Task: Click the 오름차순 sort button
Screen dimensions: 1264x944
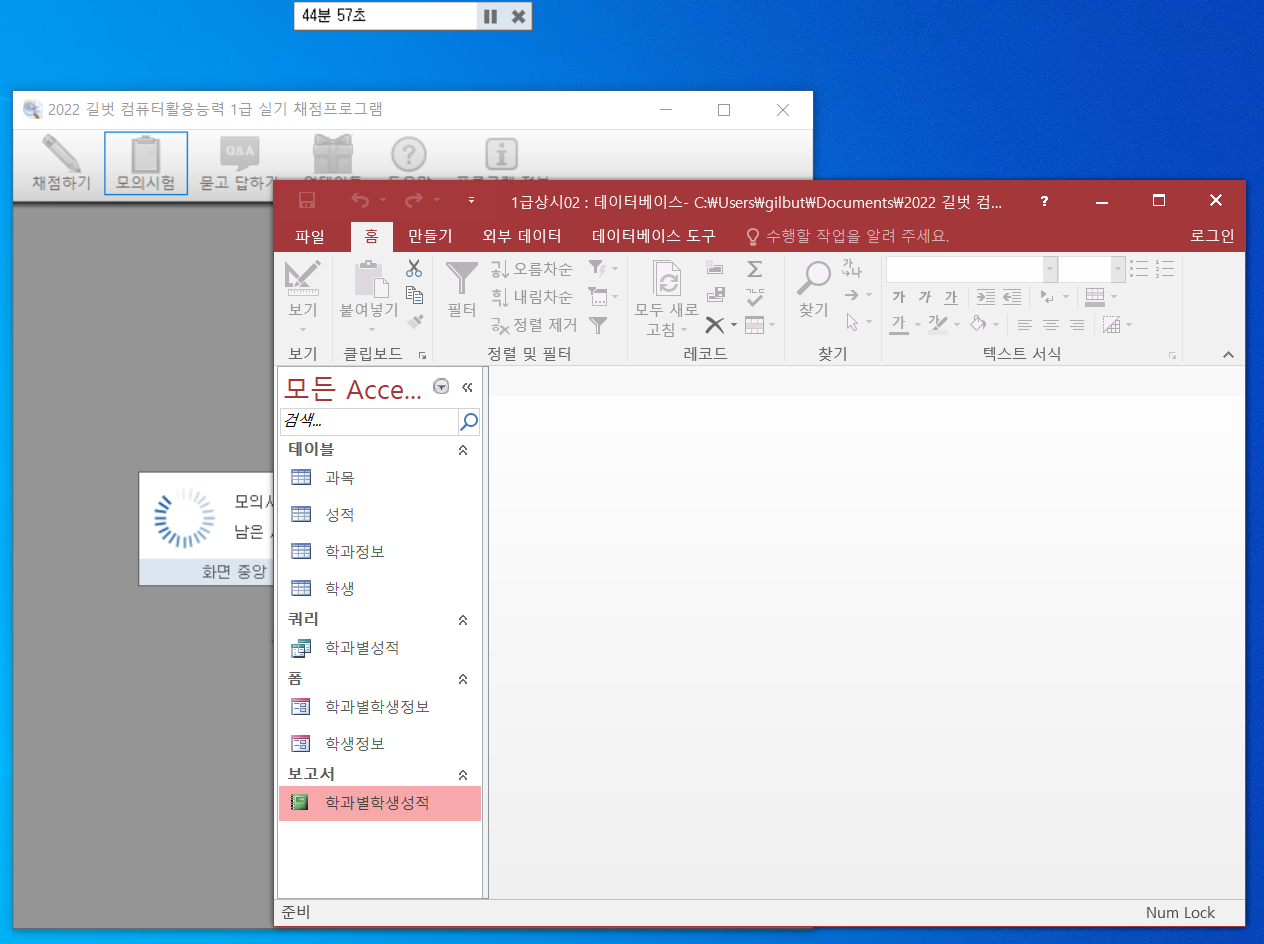Action: pos(532,269)
